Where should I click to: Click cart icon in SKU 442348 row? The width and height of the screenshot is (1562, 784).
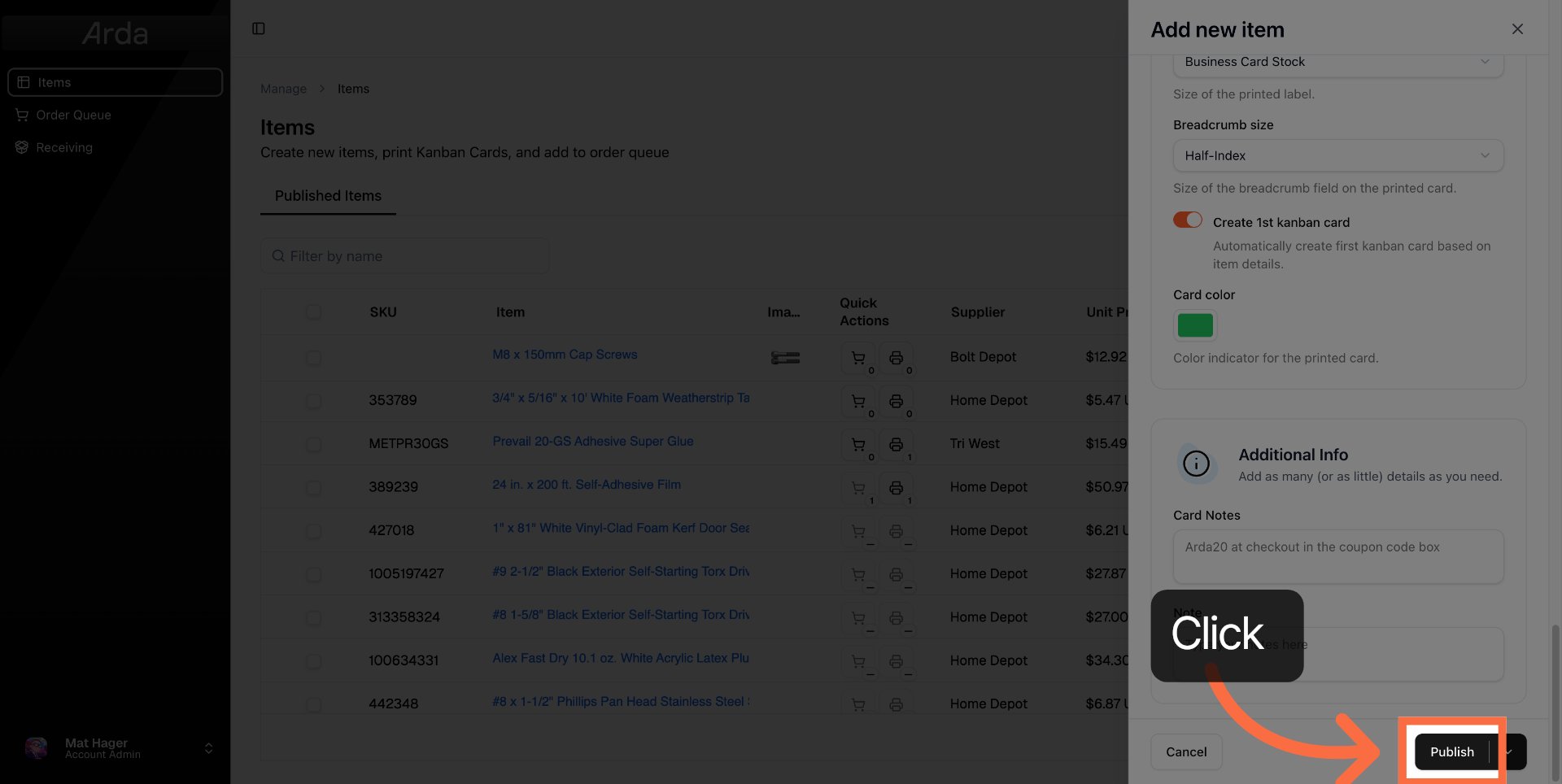pyautogui.click(x=858, y=704)
